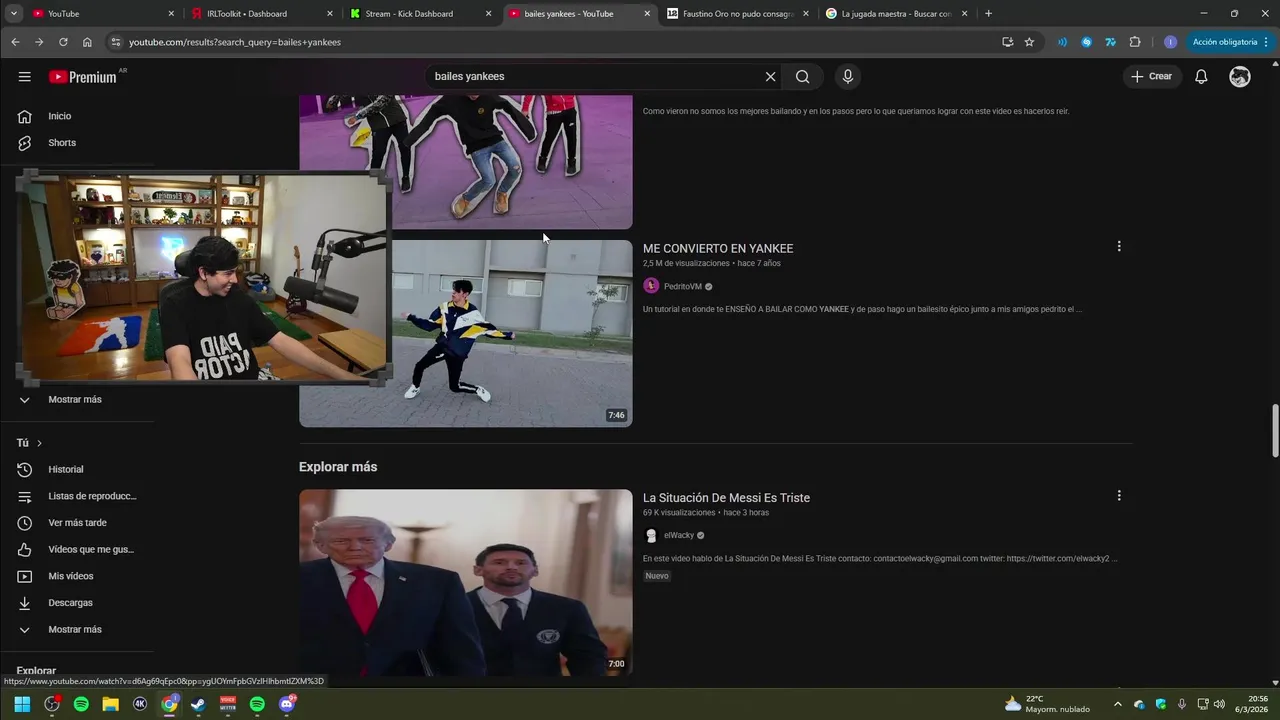Close the IRLToolkit Dashboard tab
The width and height of the screenshot is (1280, 720).
[x=330, y=14]
